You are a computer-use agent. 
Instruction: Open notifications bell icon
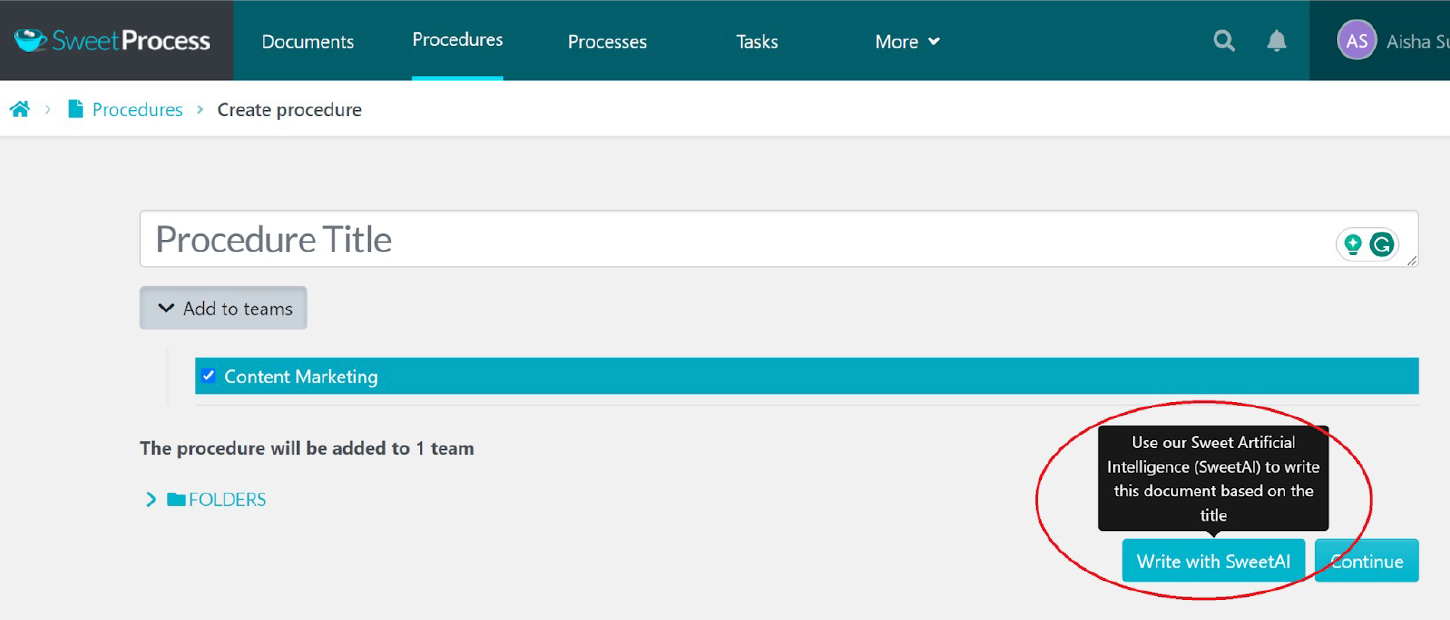(1277, 41)
